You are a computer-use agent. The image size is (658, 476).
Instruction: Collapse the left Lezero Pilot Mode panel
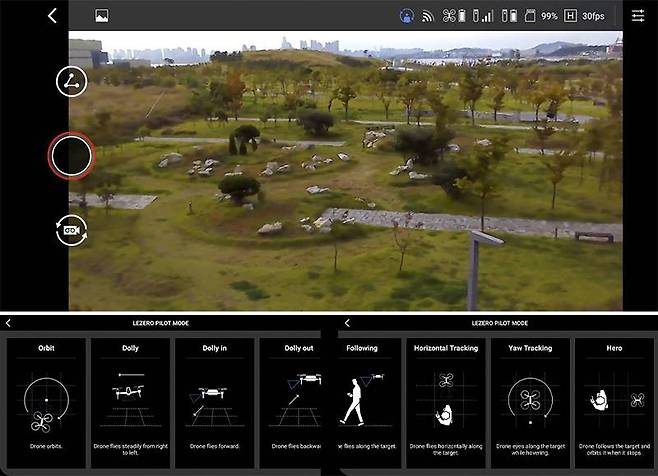(x=8, y=323)
